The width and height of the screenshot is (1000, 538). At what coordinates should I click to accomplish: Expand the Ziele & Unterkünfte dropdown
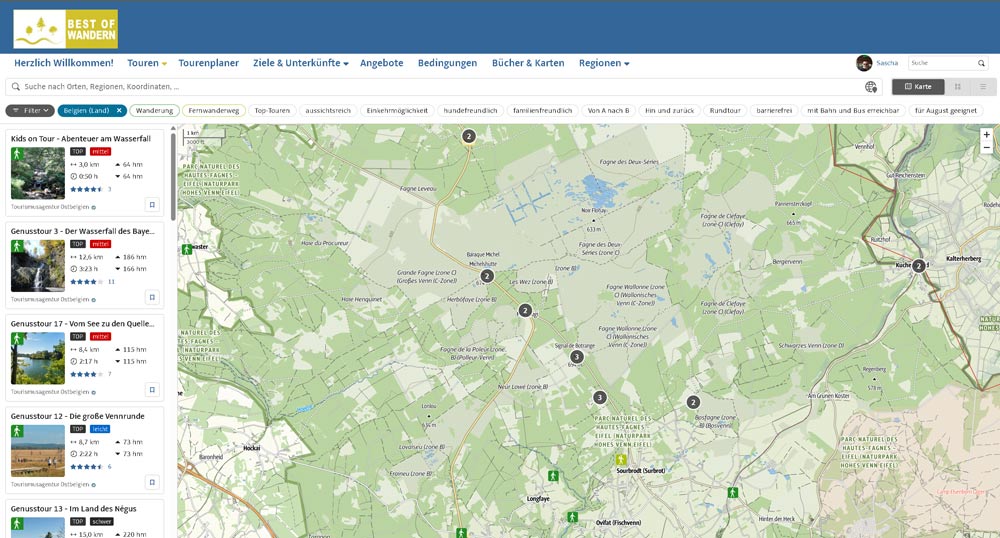click(x=300, y=63)
